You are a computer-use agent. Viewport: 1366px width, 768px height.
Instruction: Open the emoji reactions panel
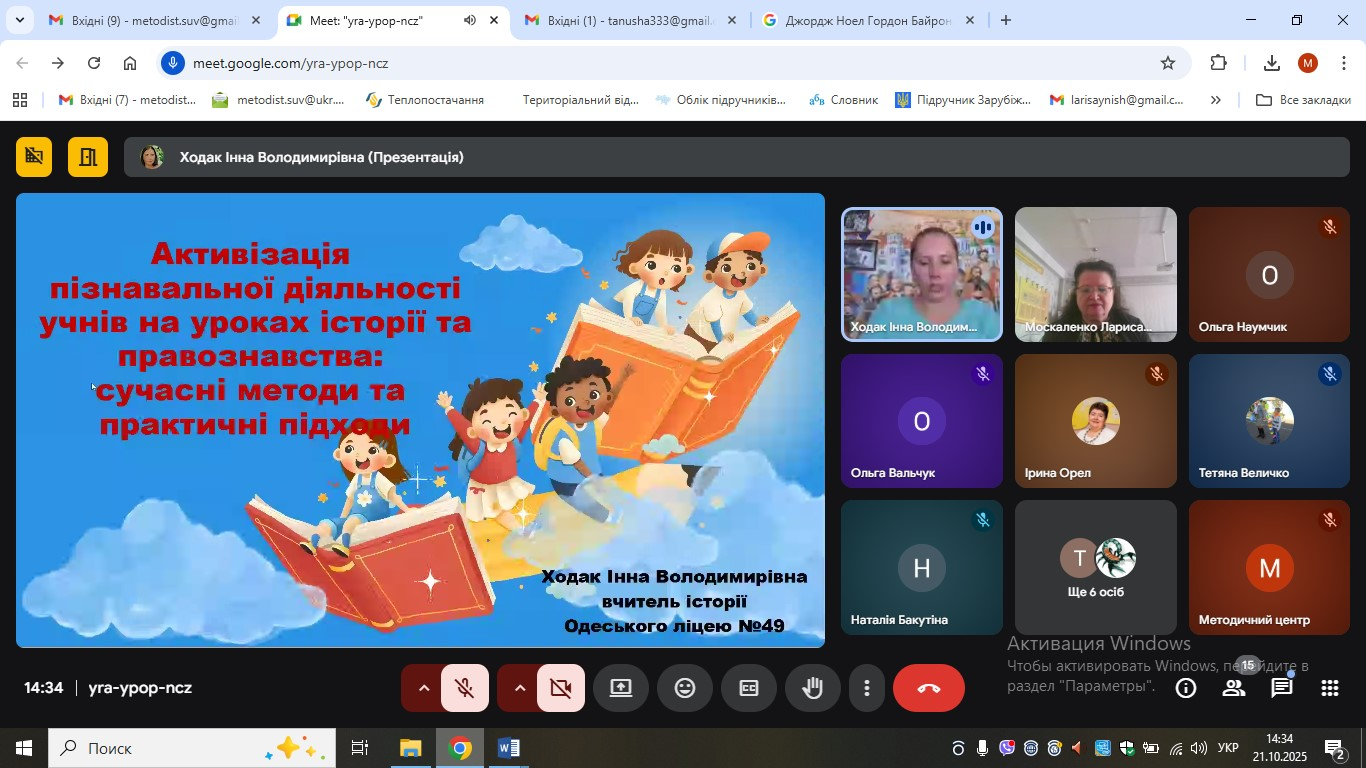pyautogui.click(x=685, y=688)
